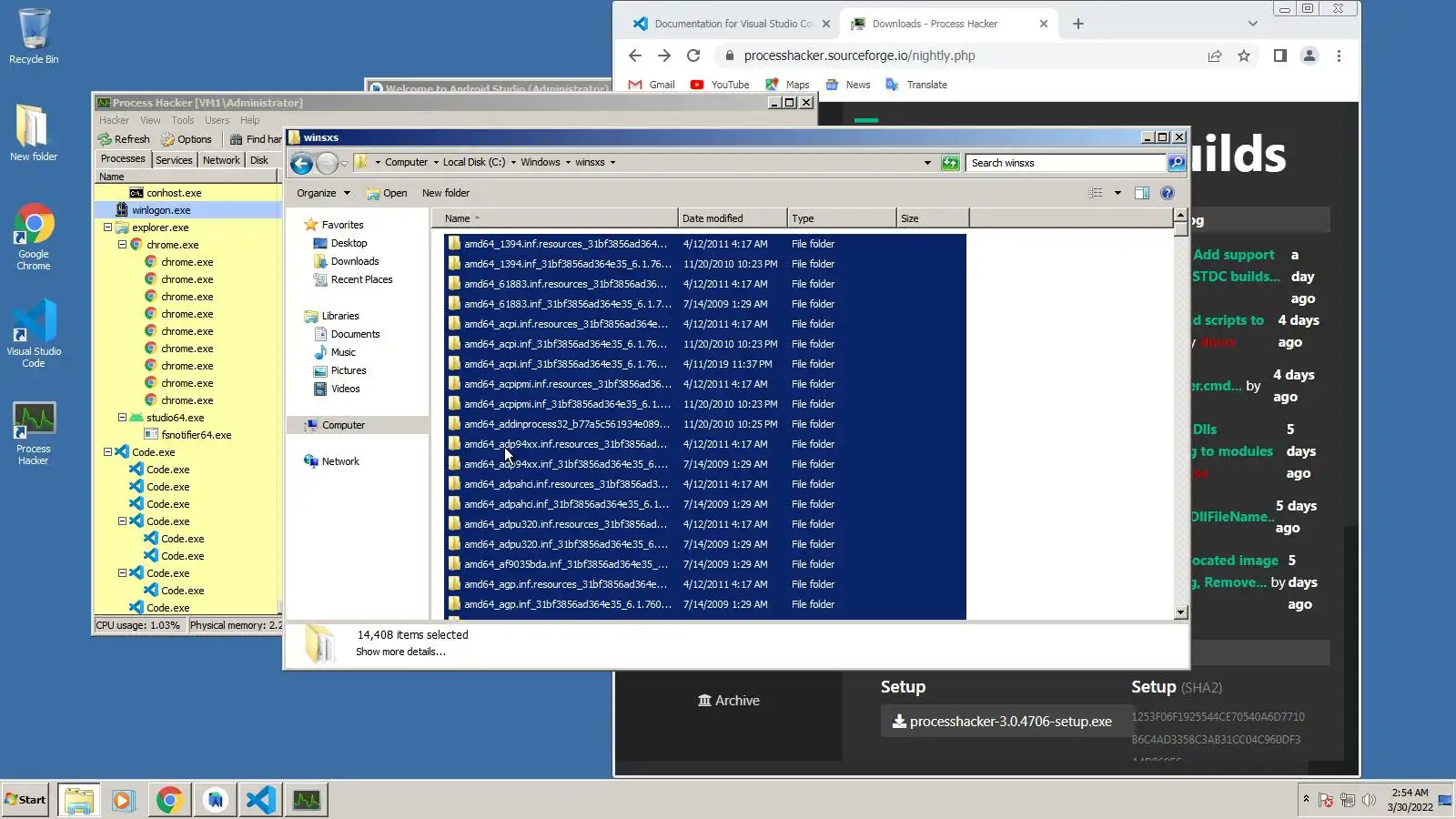
Task: Expand the Windows breadcrumb dropdown arrow
Action: click(568, 163)
